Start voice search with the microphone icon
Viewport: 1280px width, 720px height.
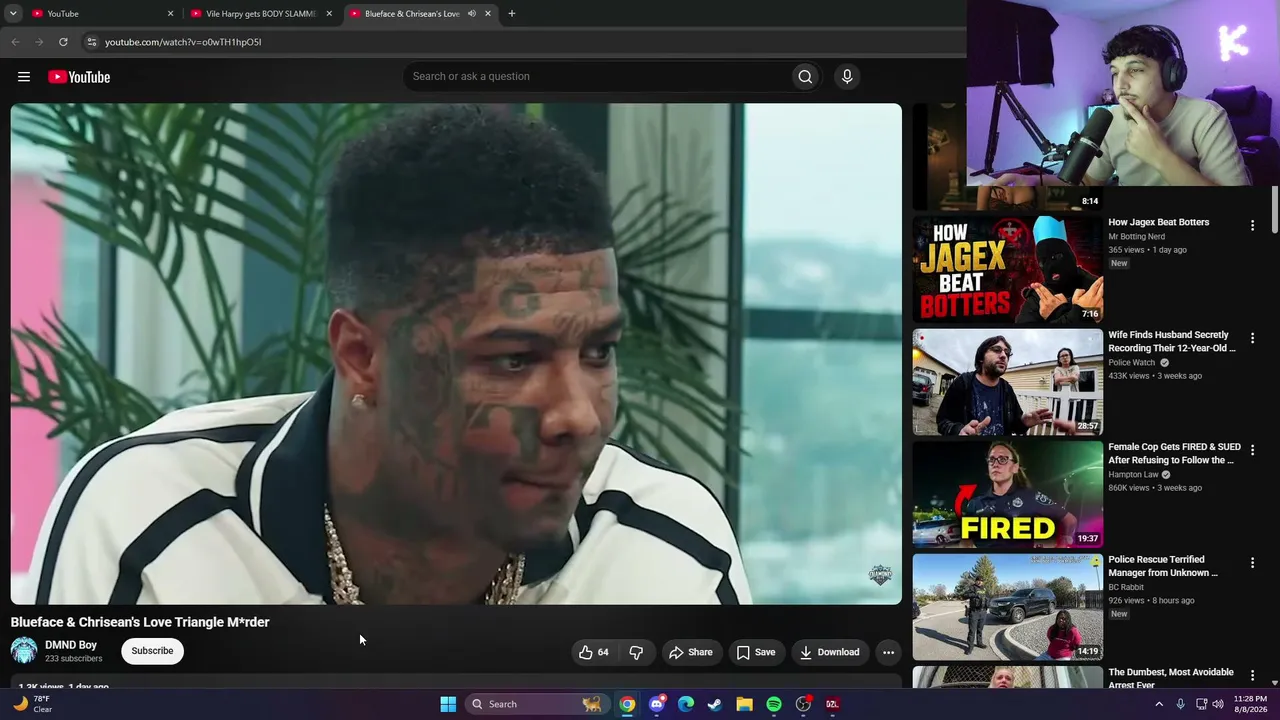click(847, 77)
